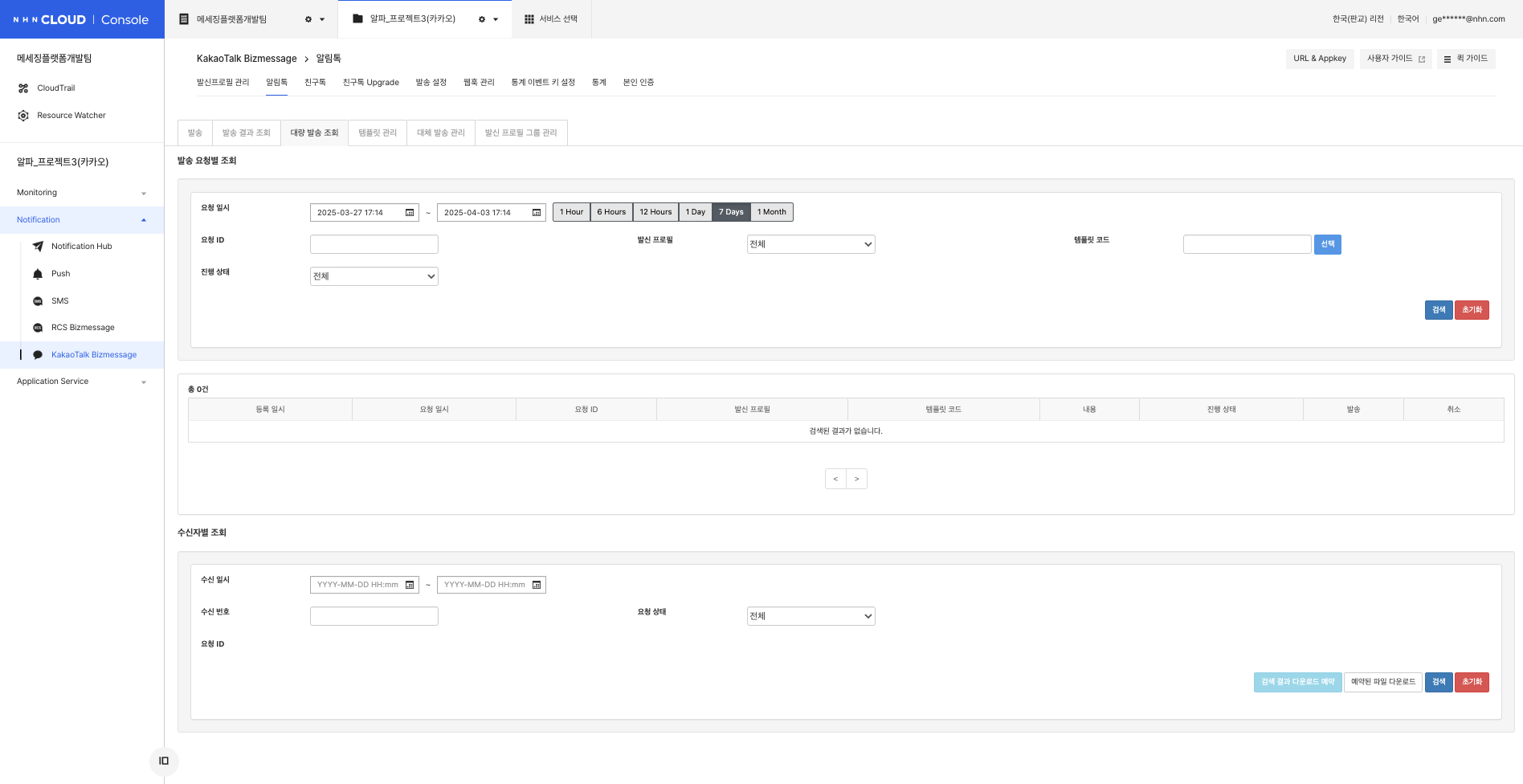Select the 7 Days range toggle
Screen dimensions: 1523x784
point(731,212)
